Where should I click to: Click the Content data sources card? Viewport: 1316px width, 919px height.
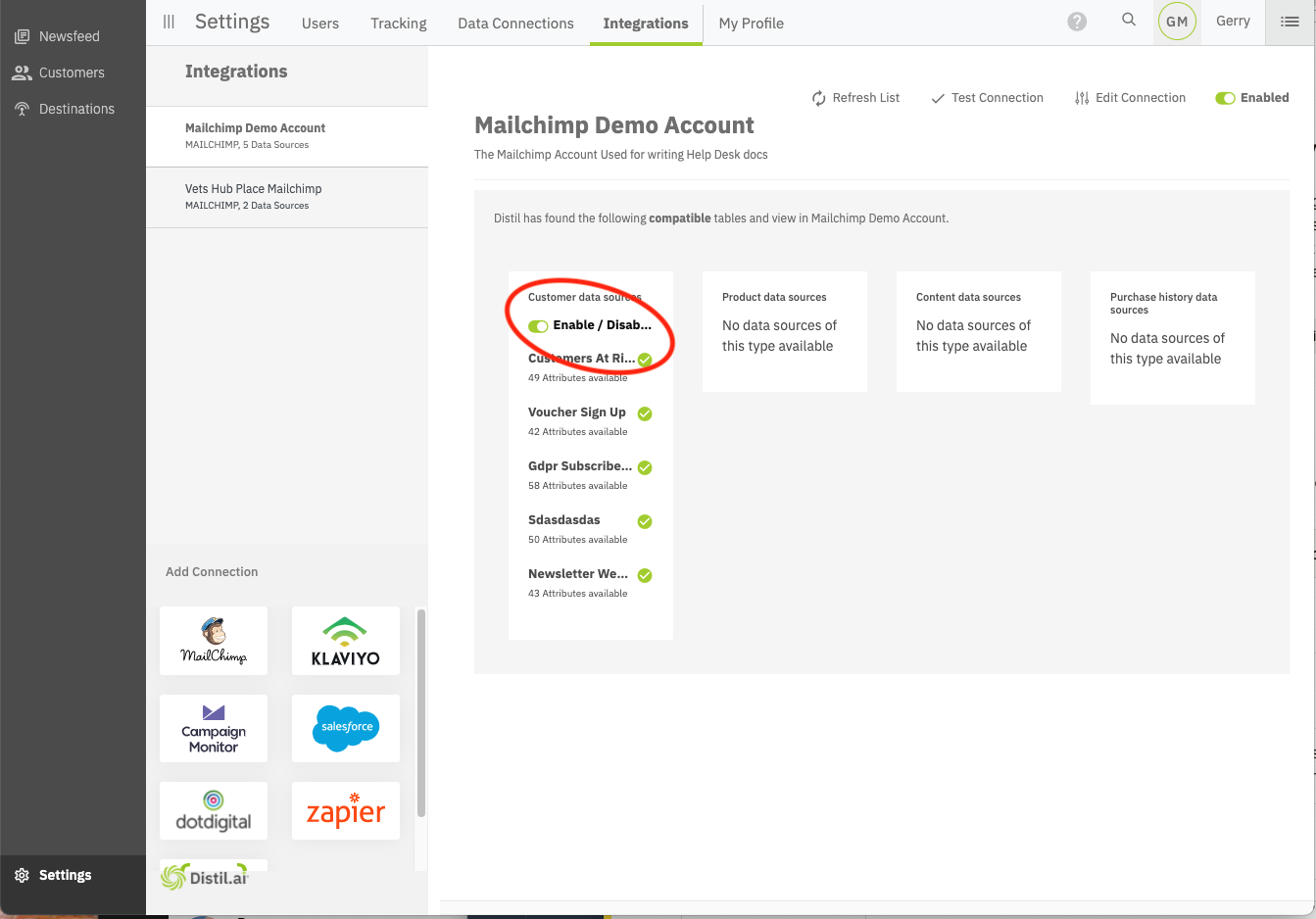pos(979,331)
